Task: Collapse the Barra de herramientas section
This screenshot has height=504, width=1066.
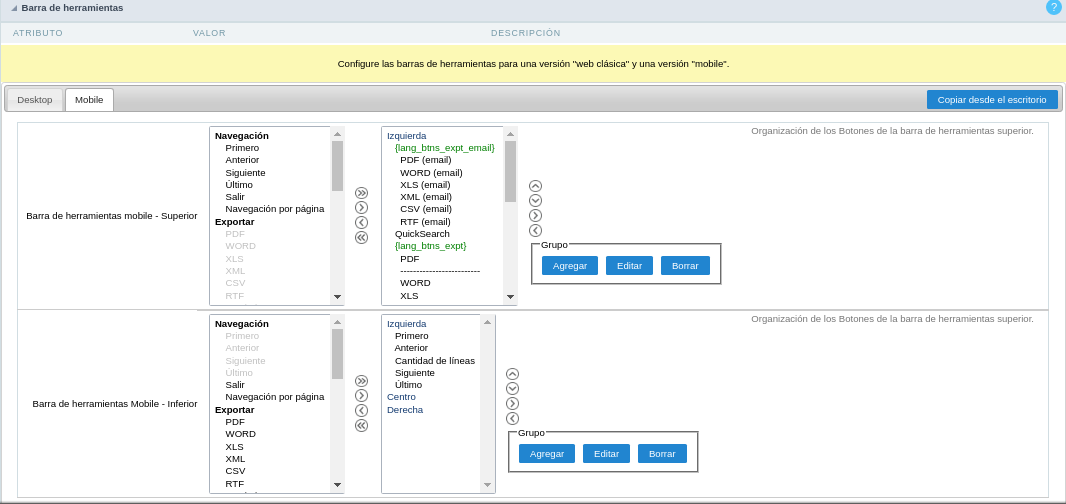Action: pyautogui.click(x=14, y=8)
